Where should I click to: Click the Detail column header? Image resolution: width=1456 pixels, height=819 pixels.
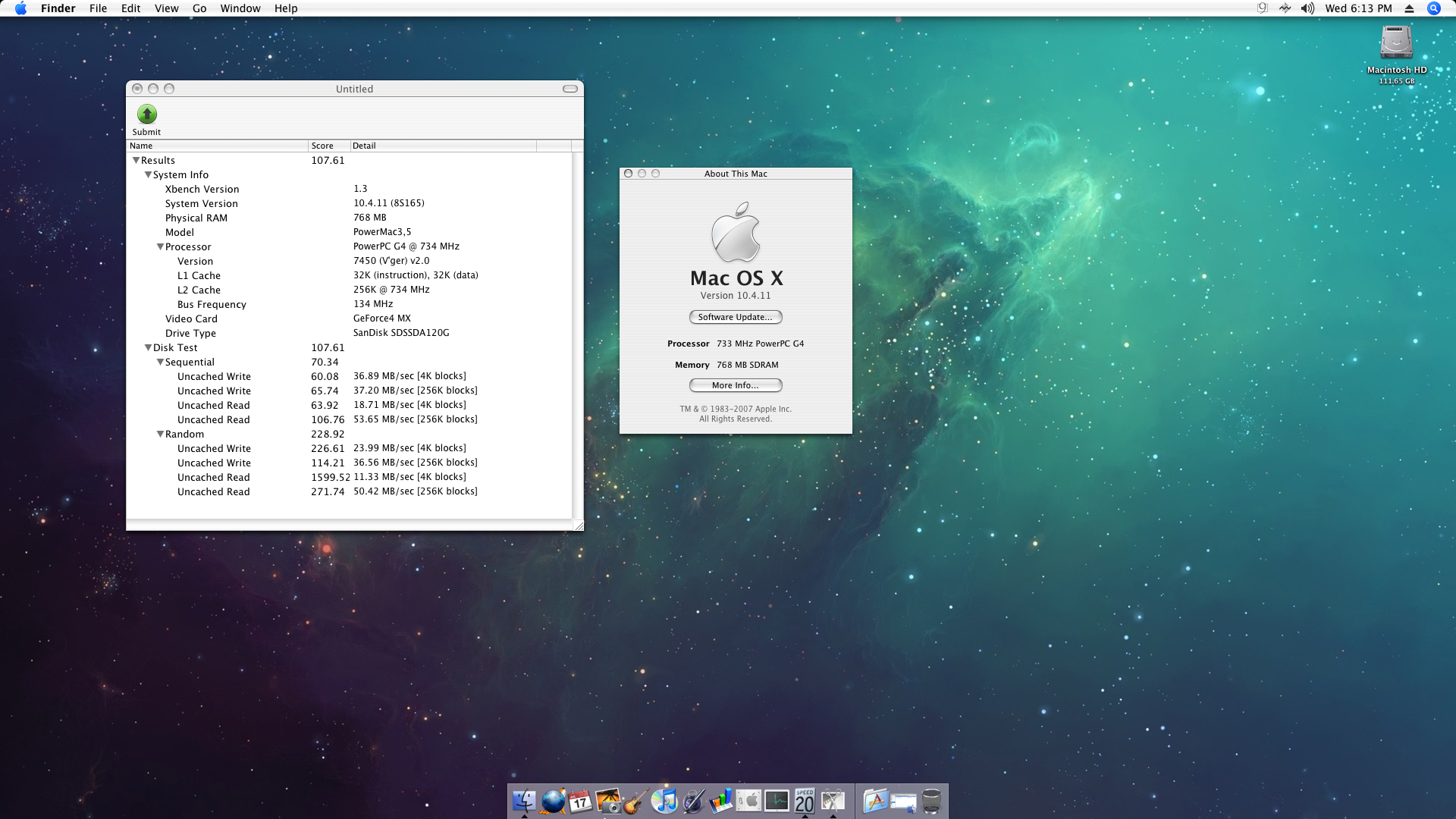tap(443, 146)
